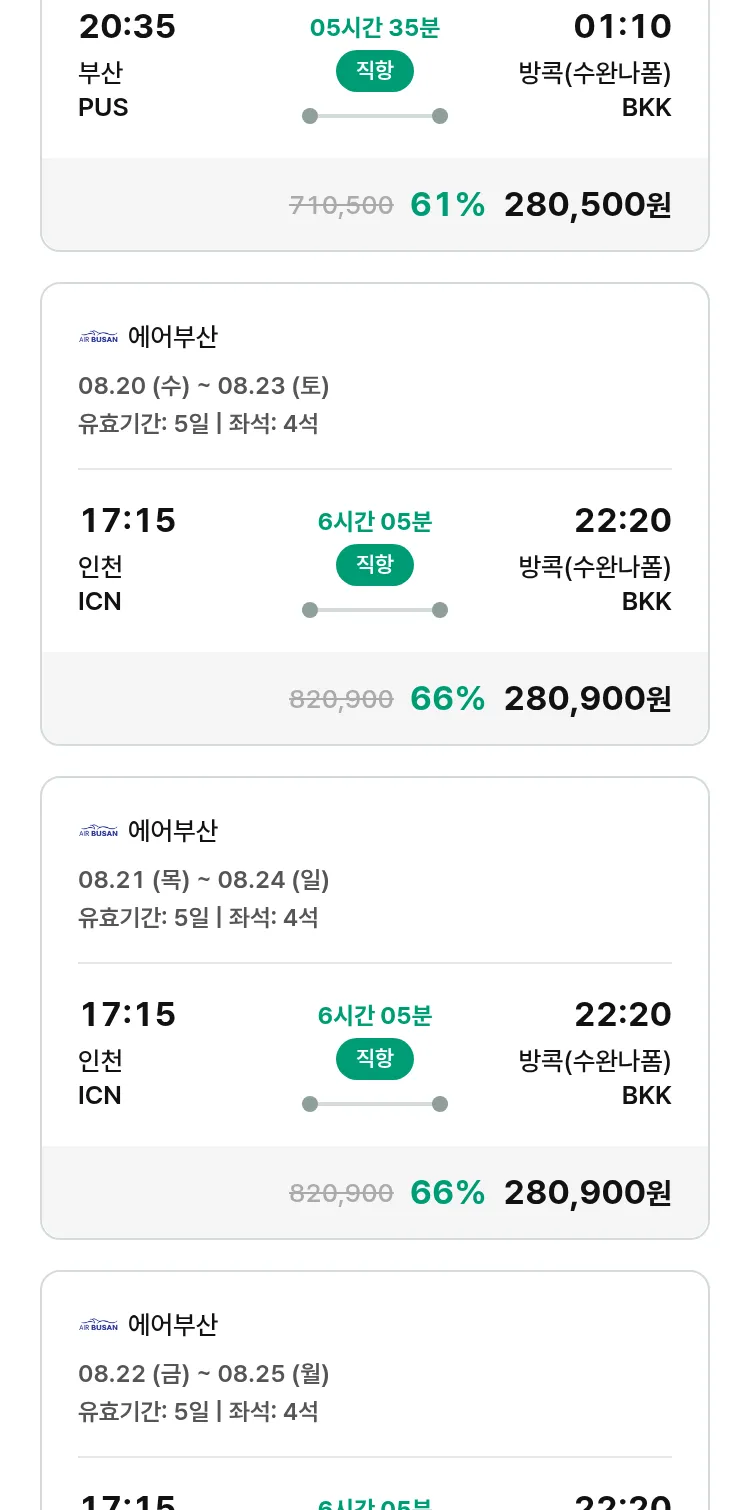This screenshot has width=750, height=1510.
Task: Click Air Busan logo on 08.21 flight card
Action: (x=98, y=831)
